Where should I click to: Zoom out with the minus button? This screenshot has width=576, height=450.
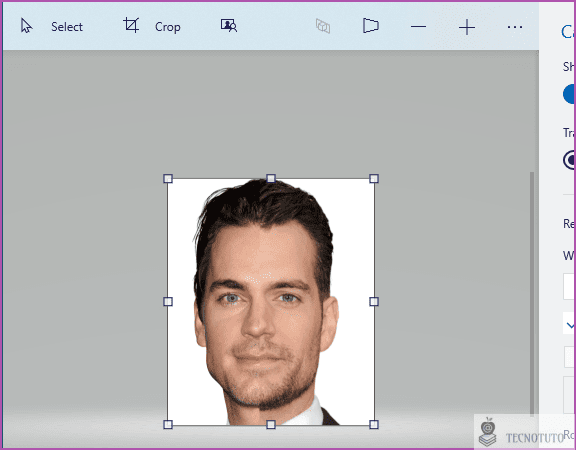tap(418, 27)
